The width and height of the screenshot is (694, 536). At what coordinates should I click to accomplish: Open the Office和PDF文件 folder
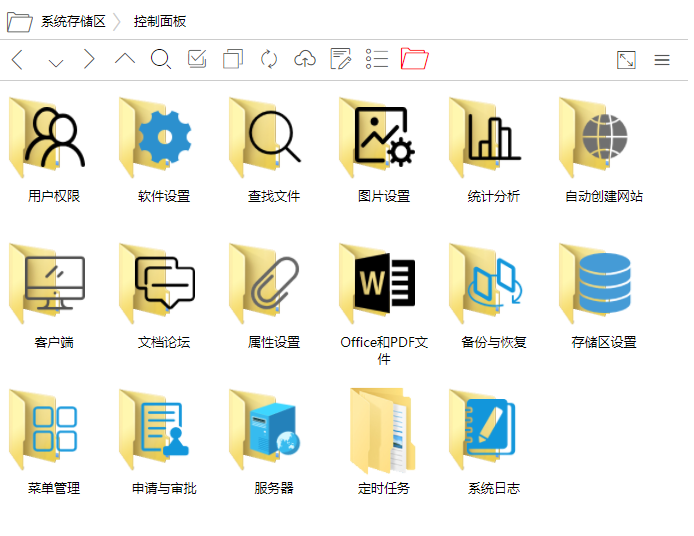pyautogui.click(x=377, y=283)
